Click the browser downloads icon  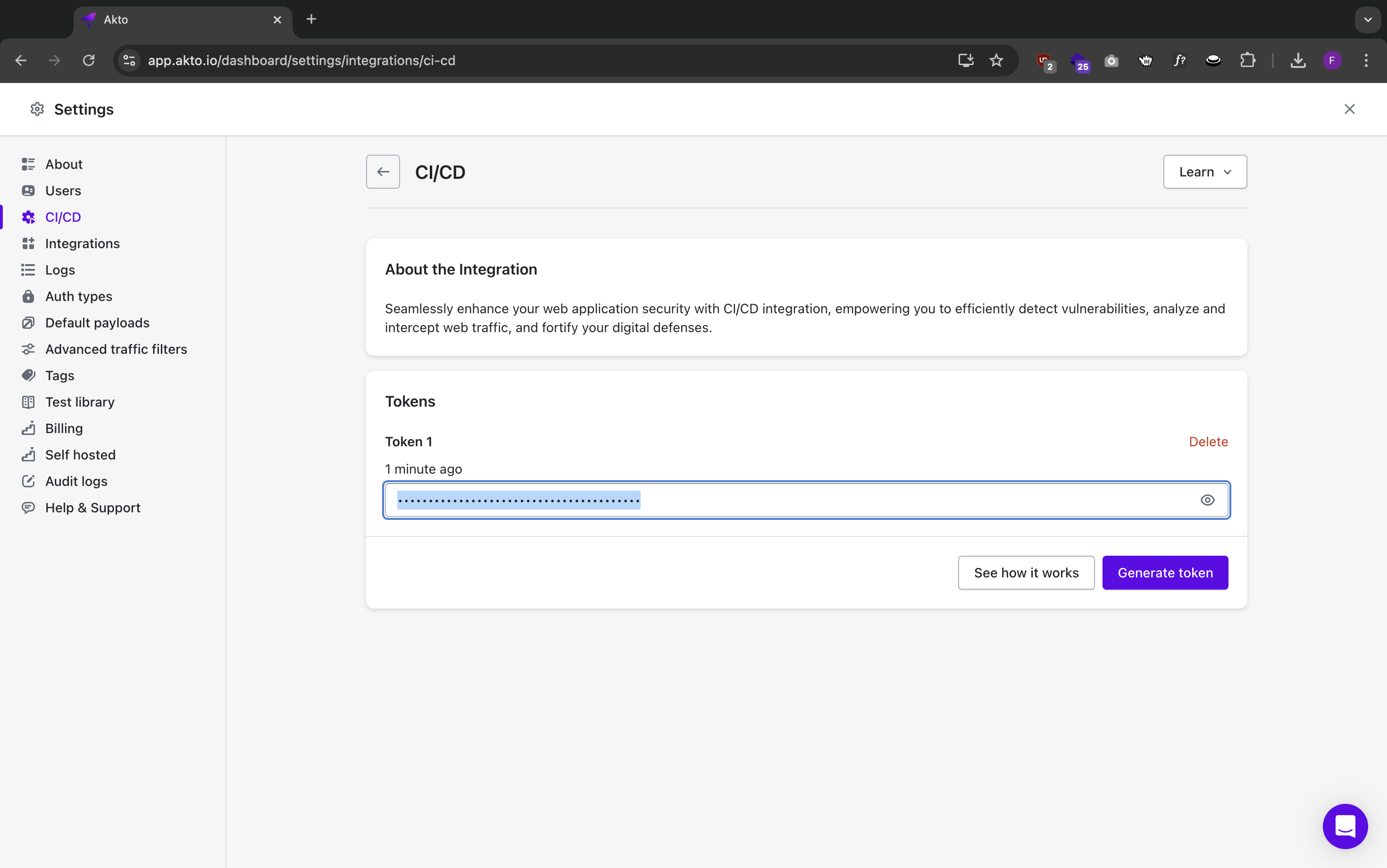pyautogui.click(x=1298, y=60)
